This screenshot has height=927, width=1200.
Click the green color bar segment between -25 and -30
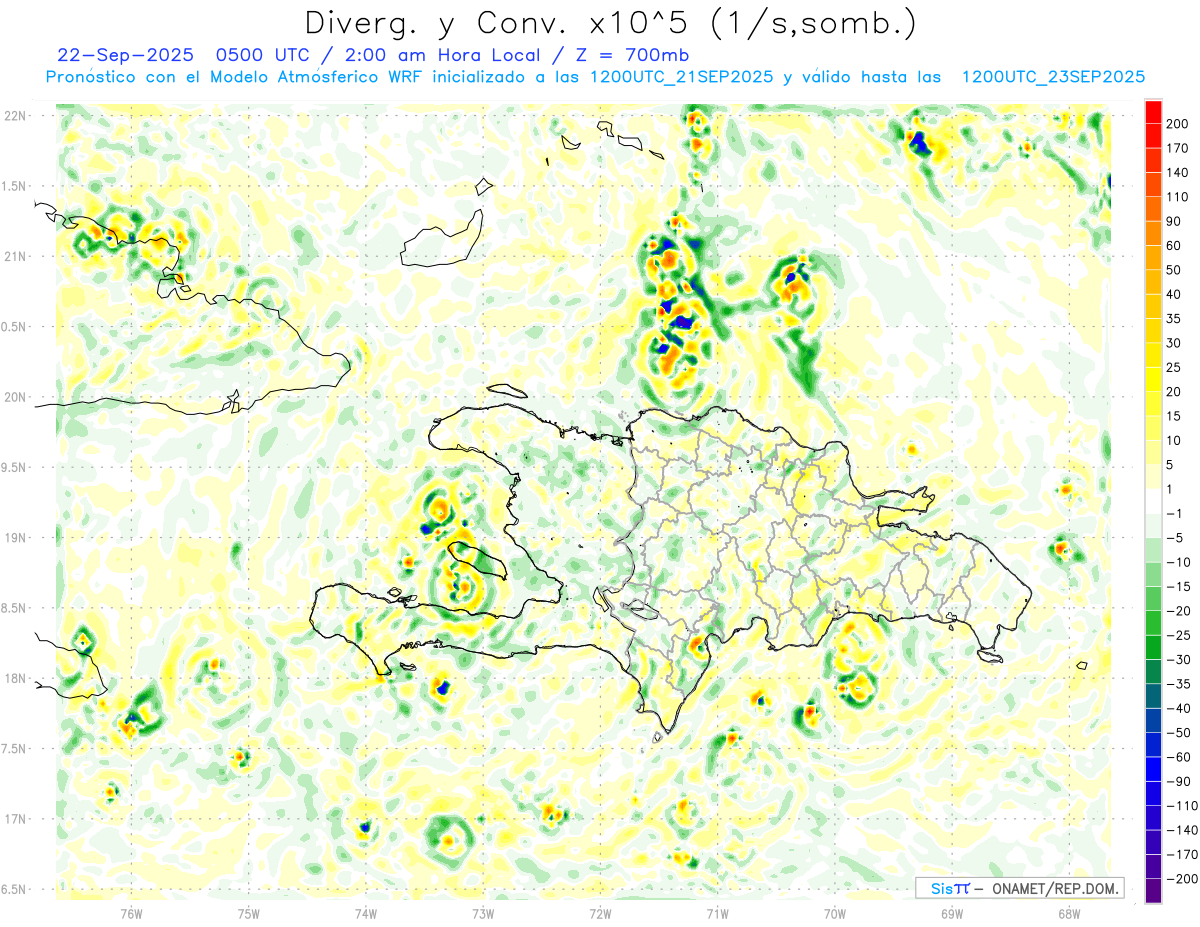pyautogui.click(x=1153, y=647)
